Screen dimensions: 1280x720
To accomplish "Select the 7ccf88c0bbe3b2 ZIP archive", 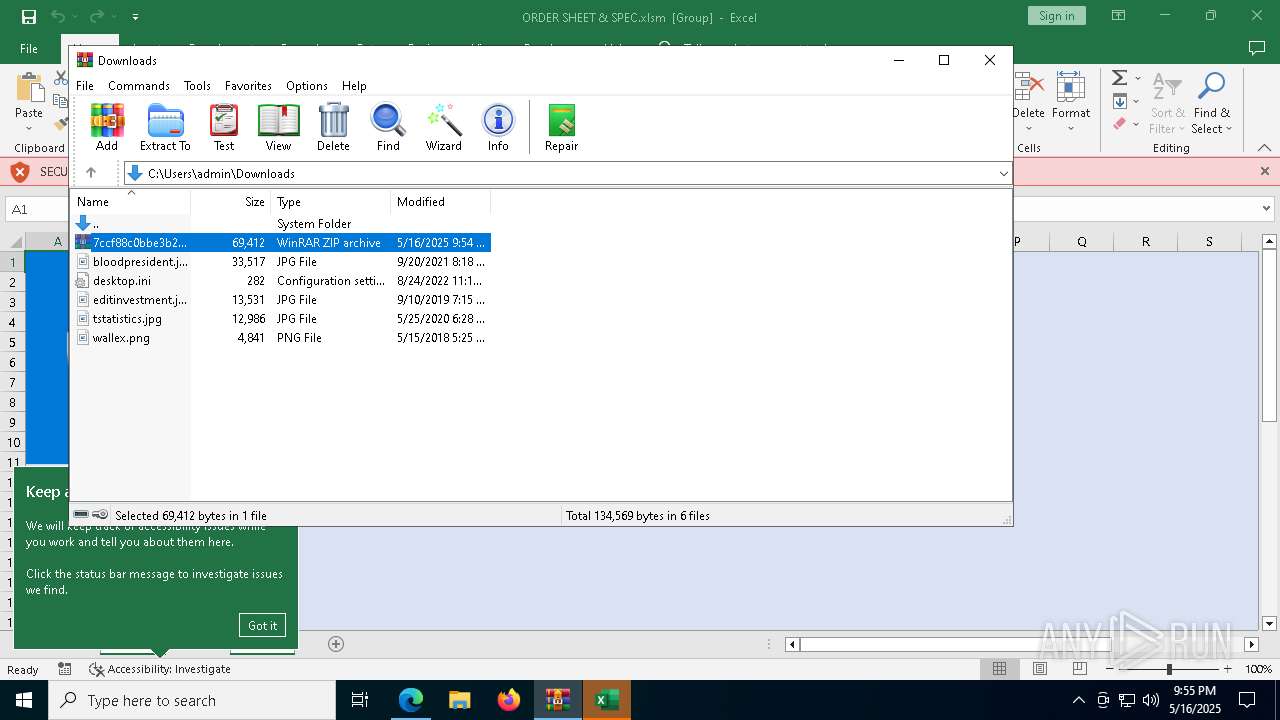I will (x=281, y=243).
